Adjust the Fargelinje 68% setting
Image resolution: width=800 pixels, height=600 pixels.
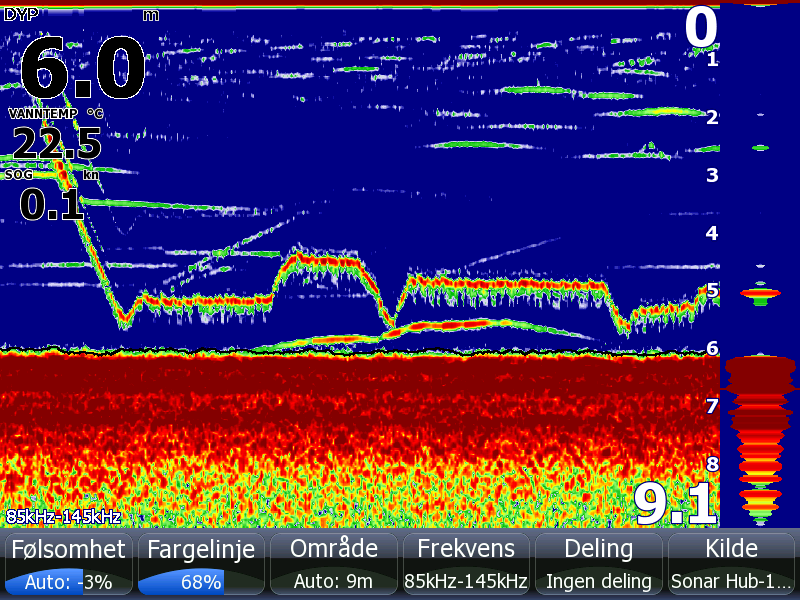click(x=201, y=564)
